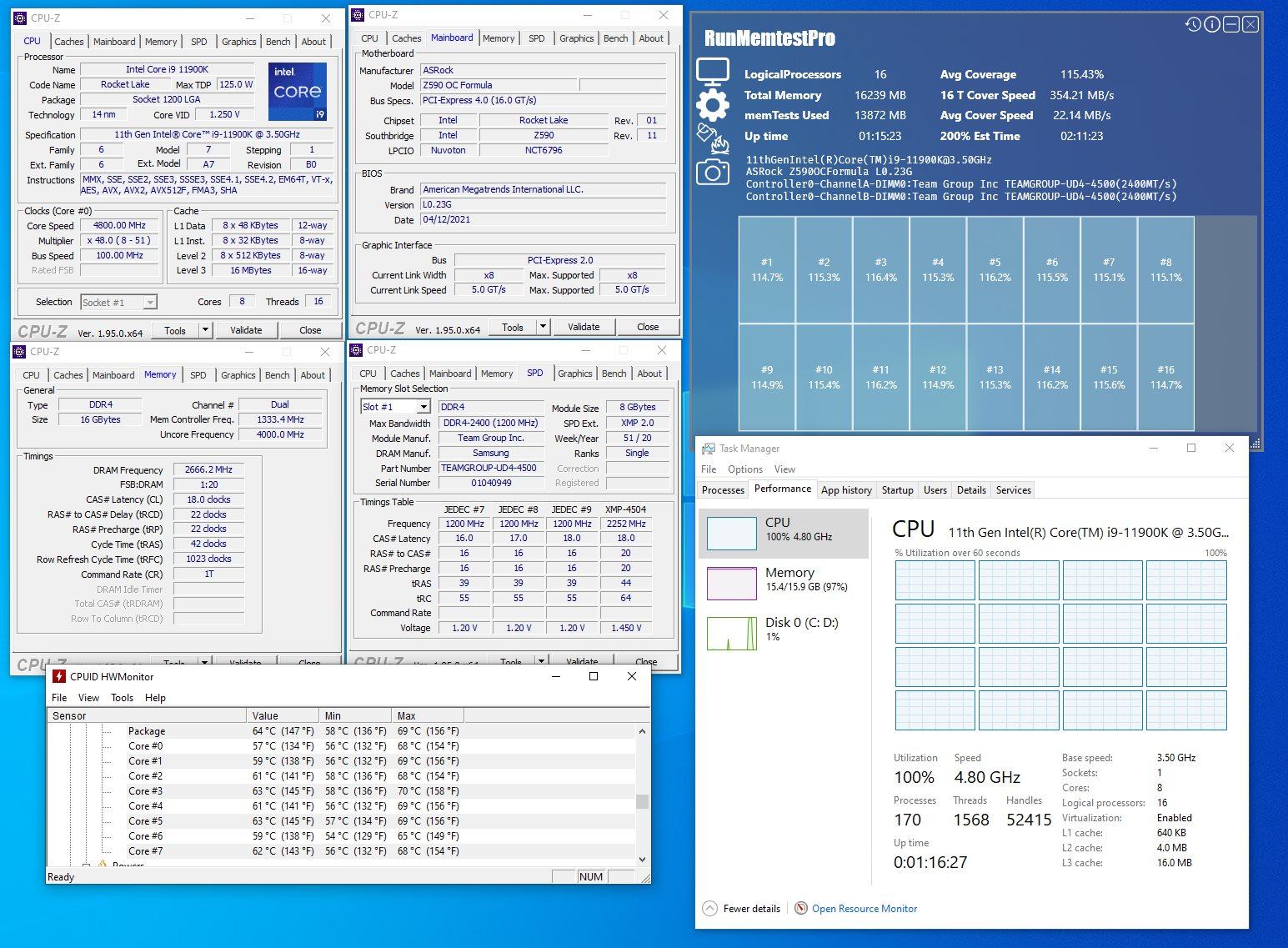Open Services tab in Task Manager
The width and height of the screenshot is (1288, 948).
tap(1014, 490)
